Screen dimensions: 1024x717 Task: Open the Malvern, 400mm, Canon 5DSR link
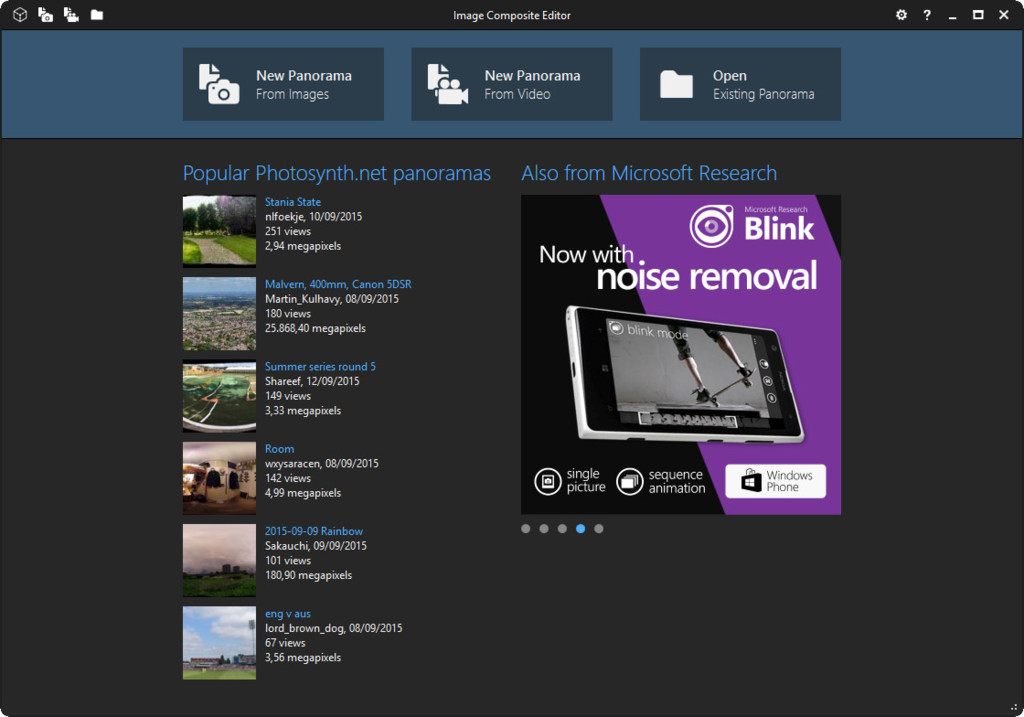[338, 284]
